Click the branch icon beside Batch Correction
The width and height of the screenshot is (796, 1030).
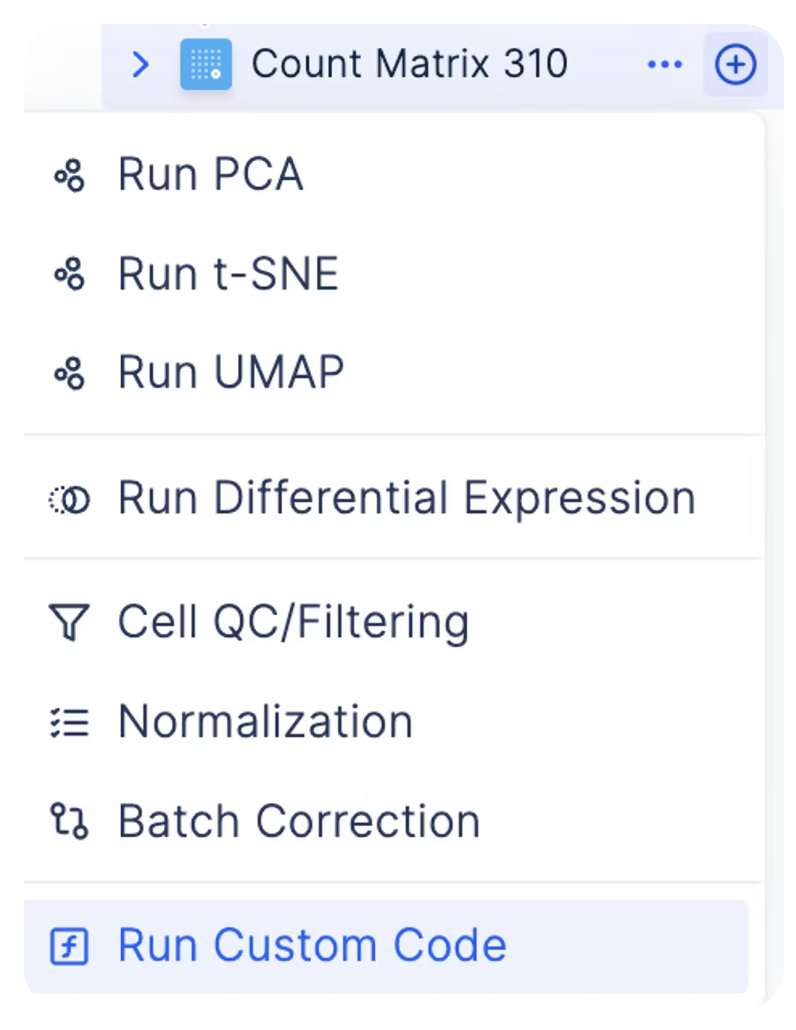tap(69, 821)
